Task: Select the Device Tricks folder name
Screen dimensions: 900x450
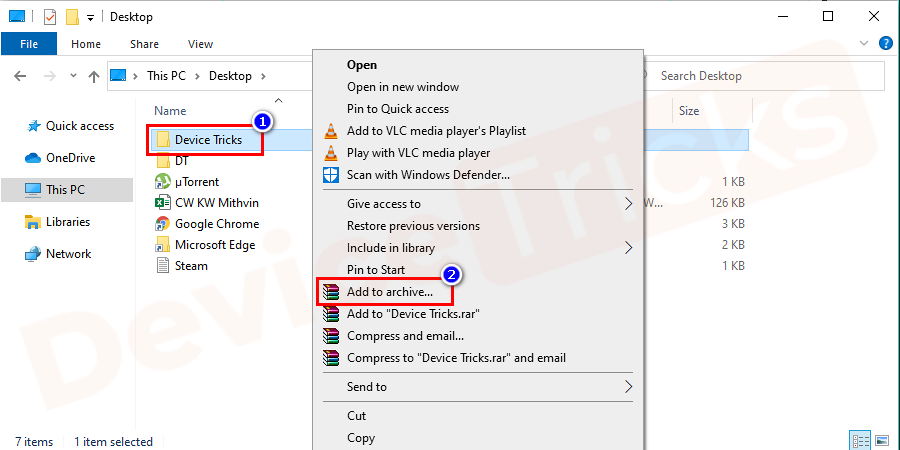Action: click(x=208, y=139)
